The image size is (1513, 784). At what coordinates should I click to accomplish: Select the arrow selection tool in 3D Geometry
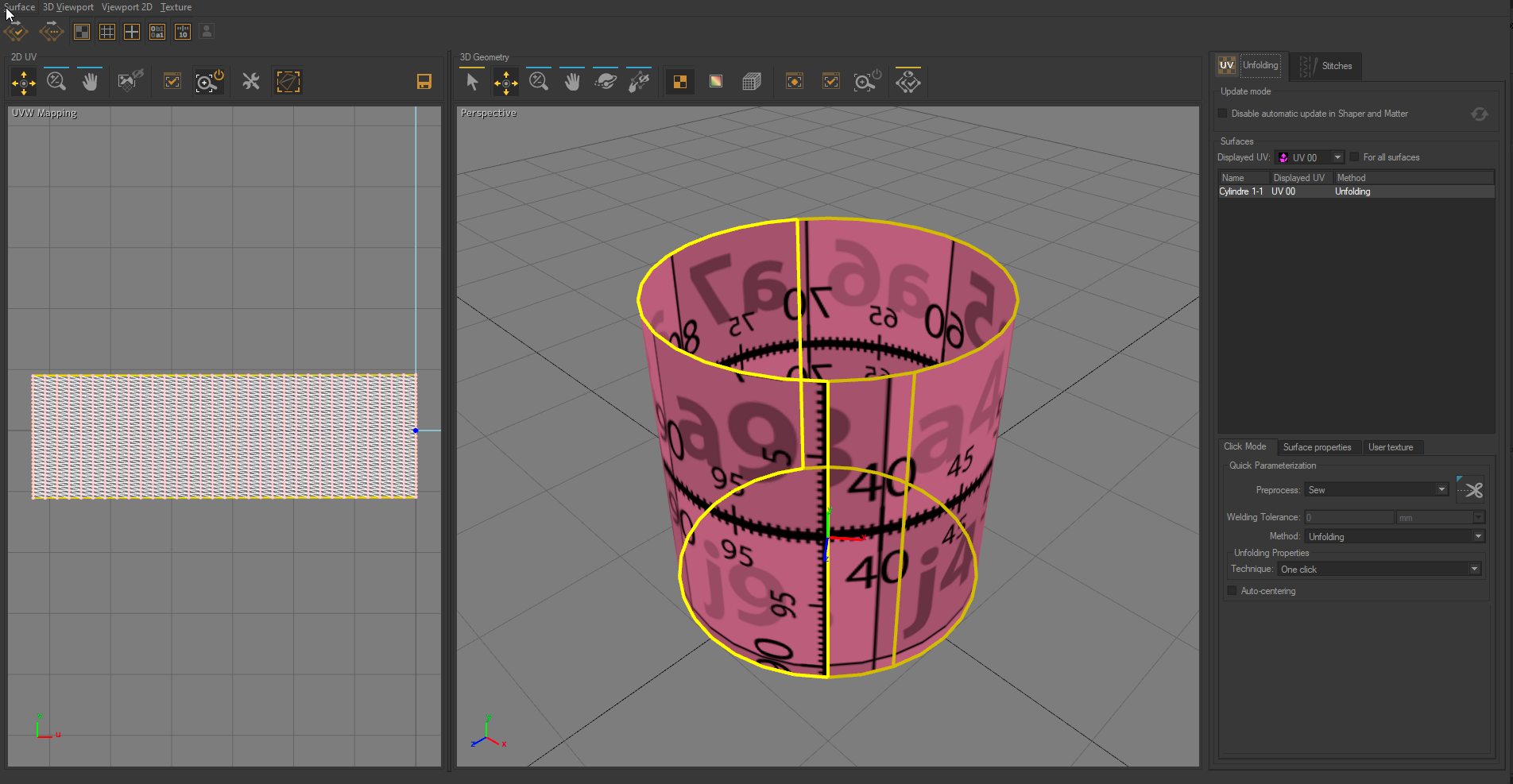(x=472, y=80)
